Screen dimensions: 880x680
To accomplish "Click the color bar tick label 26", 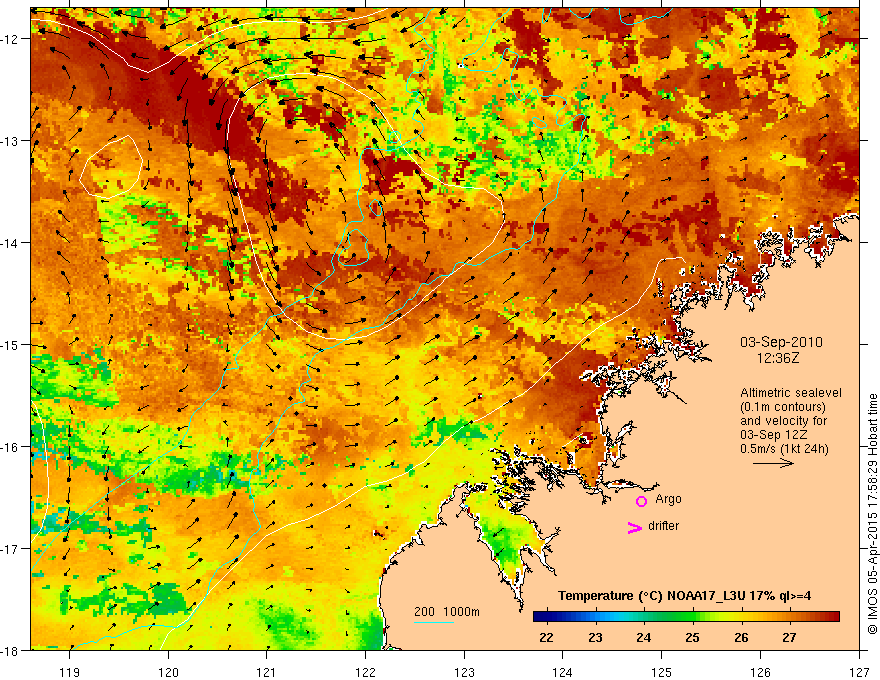I will [x=741, y=637].
